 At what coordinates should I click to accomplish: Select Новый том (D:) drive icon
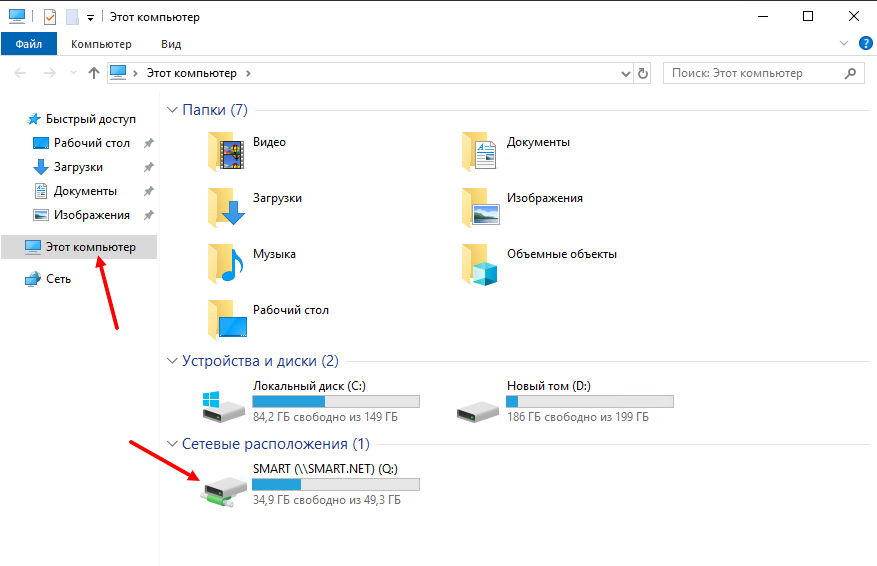(477, 404)
